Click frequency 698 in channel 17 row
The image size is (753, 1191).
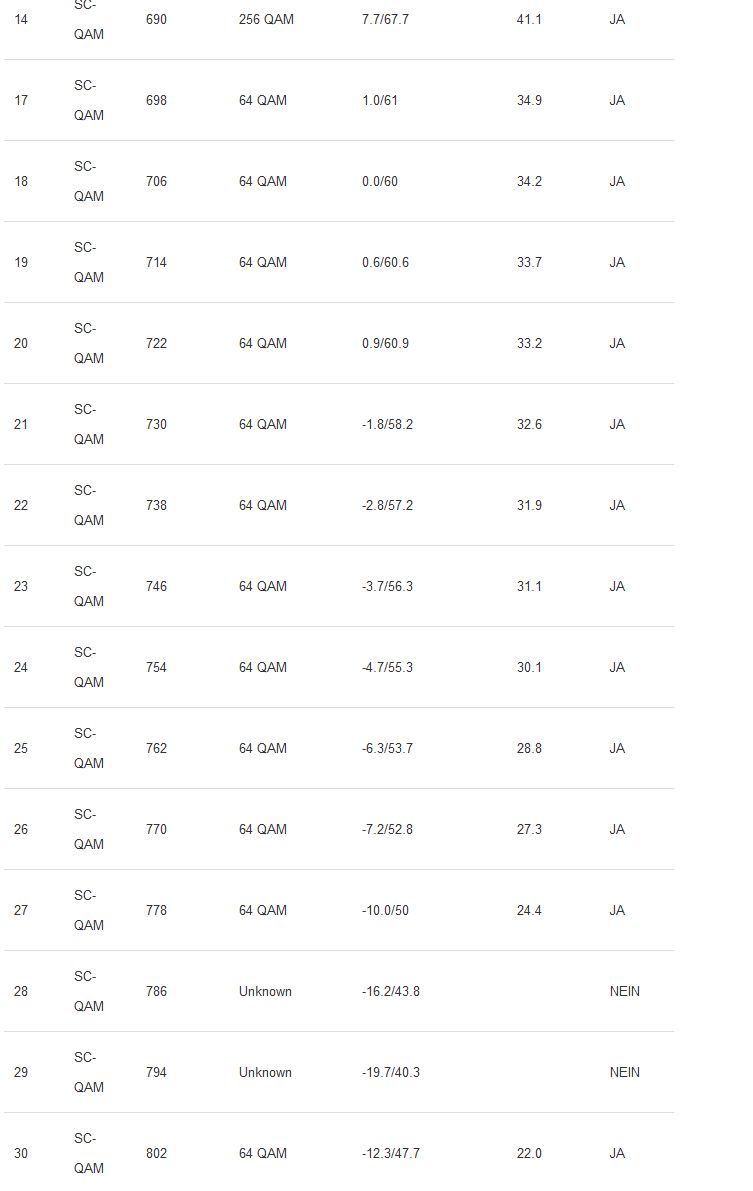tap(156, 100)
